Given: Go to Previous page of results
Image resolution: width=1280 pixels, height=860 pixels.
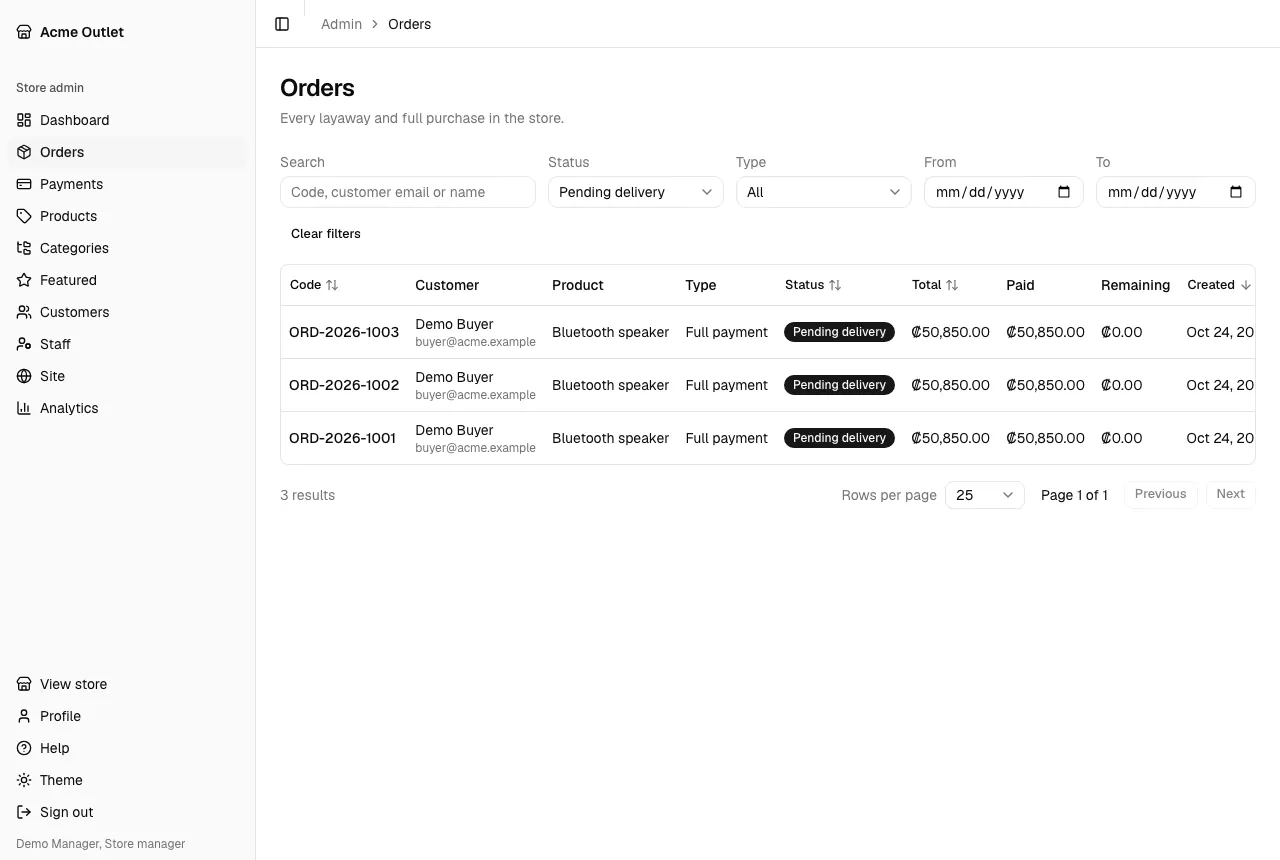Looking at the screenshot, I should click(1161, 494).
